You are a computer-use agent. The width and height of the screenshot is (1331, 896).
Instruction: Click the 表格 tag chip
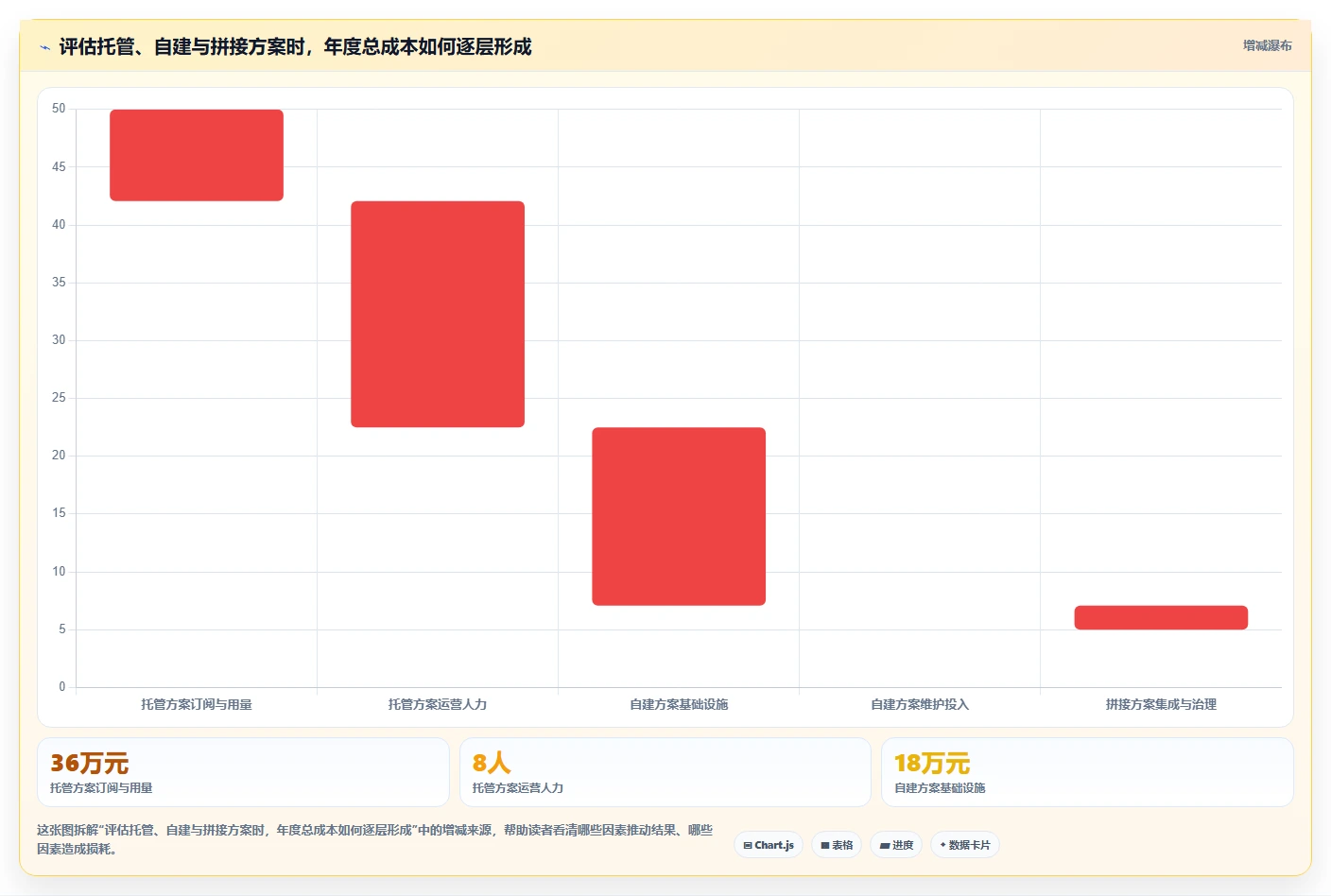click(837, 845)
